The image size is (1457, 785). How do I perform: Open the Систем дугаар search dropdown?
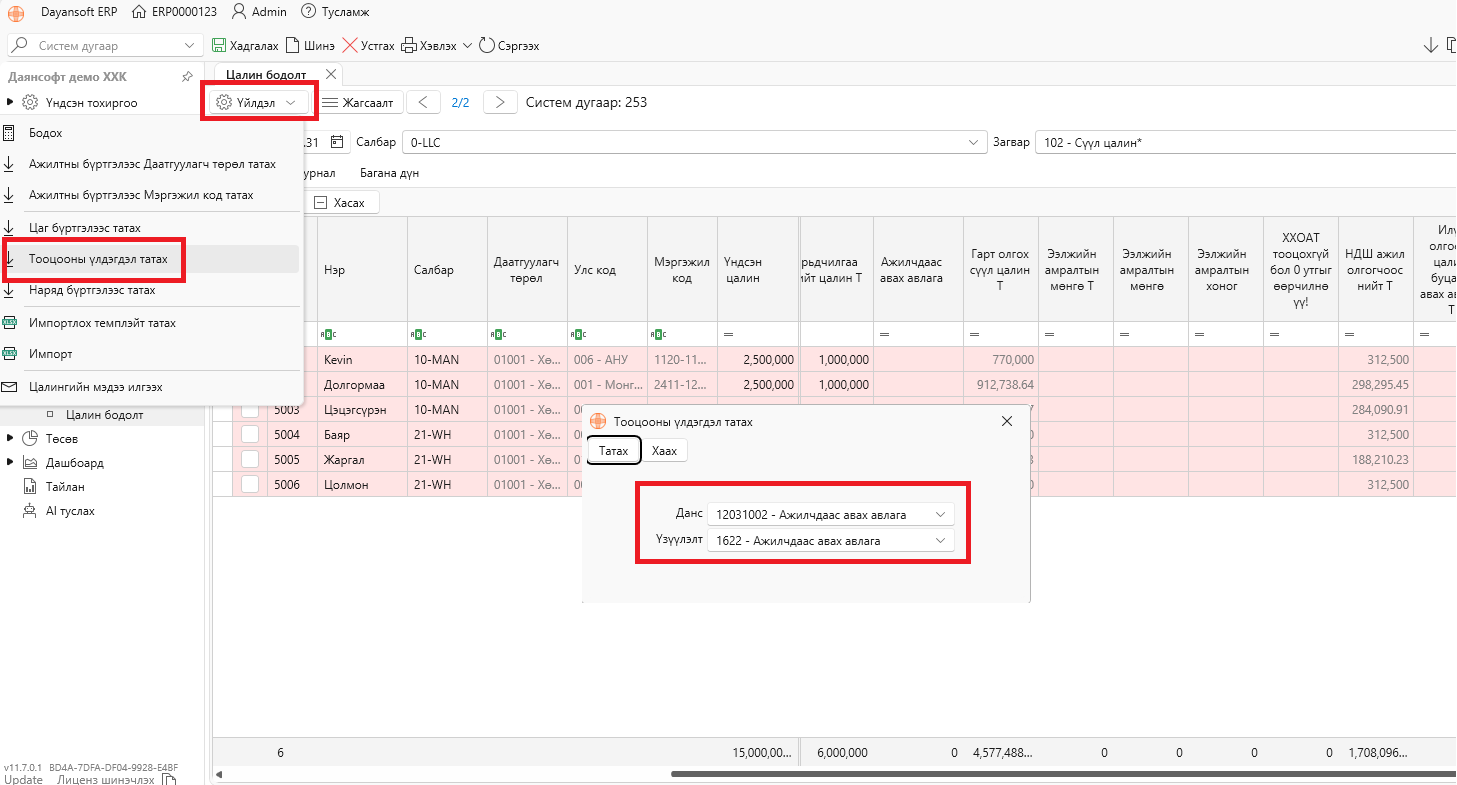tap(190, 46)
